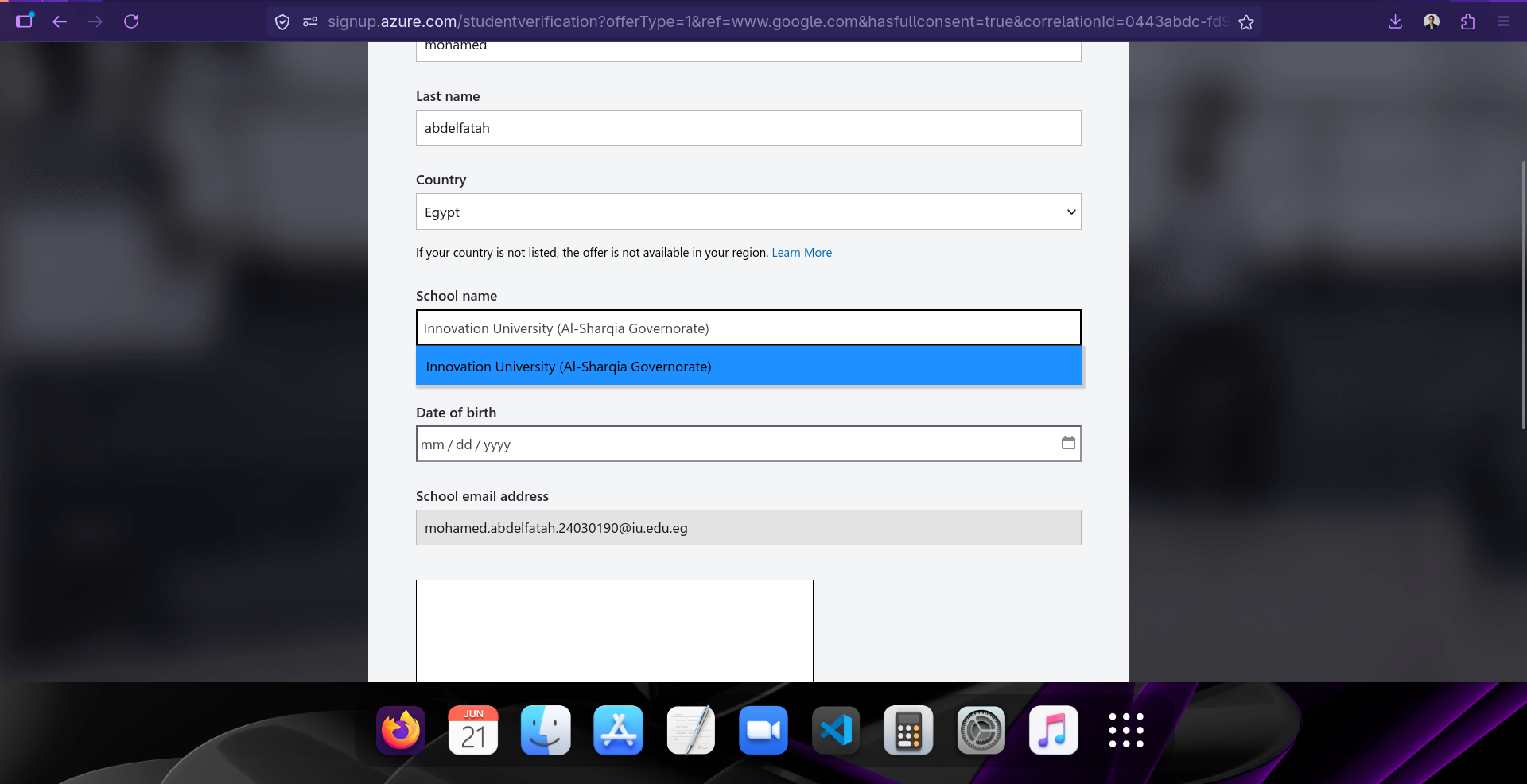Click the page vertical scrollbar
The width and height of the screenshot is (1527, 784).
[x=1523, y=294]
